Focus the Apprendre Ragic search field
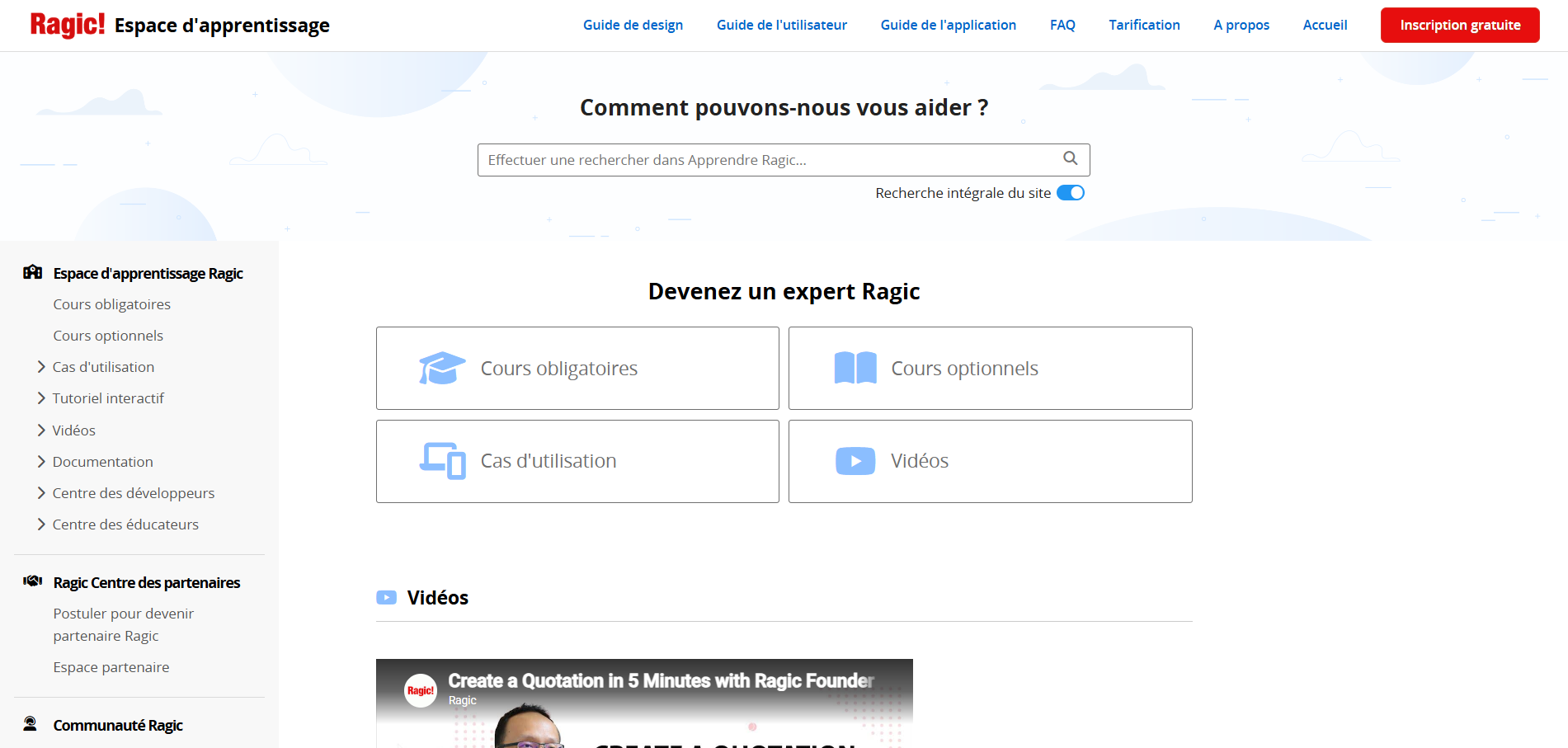Viewport: 1568px width, 748px height. 767,160
